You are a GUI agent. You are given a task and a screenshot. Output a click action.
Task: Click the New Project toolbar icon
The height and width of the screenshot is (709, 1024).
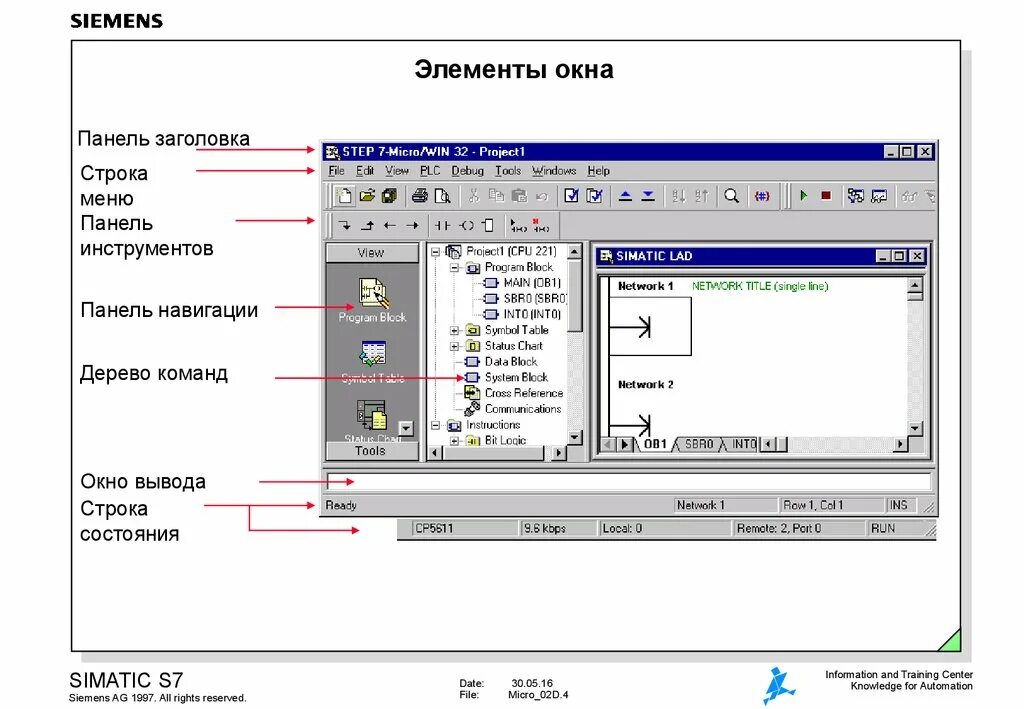pyautogui.click(x=344, y=196)
